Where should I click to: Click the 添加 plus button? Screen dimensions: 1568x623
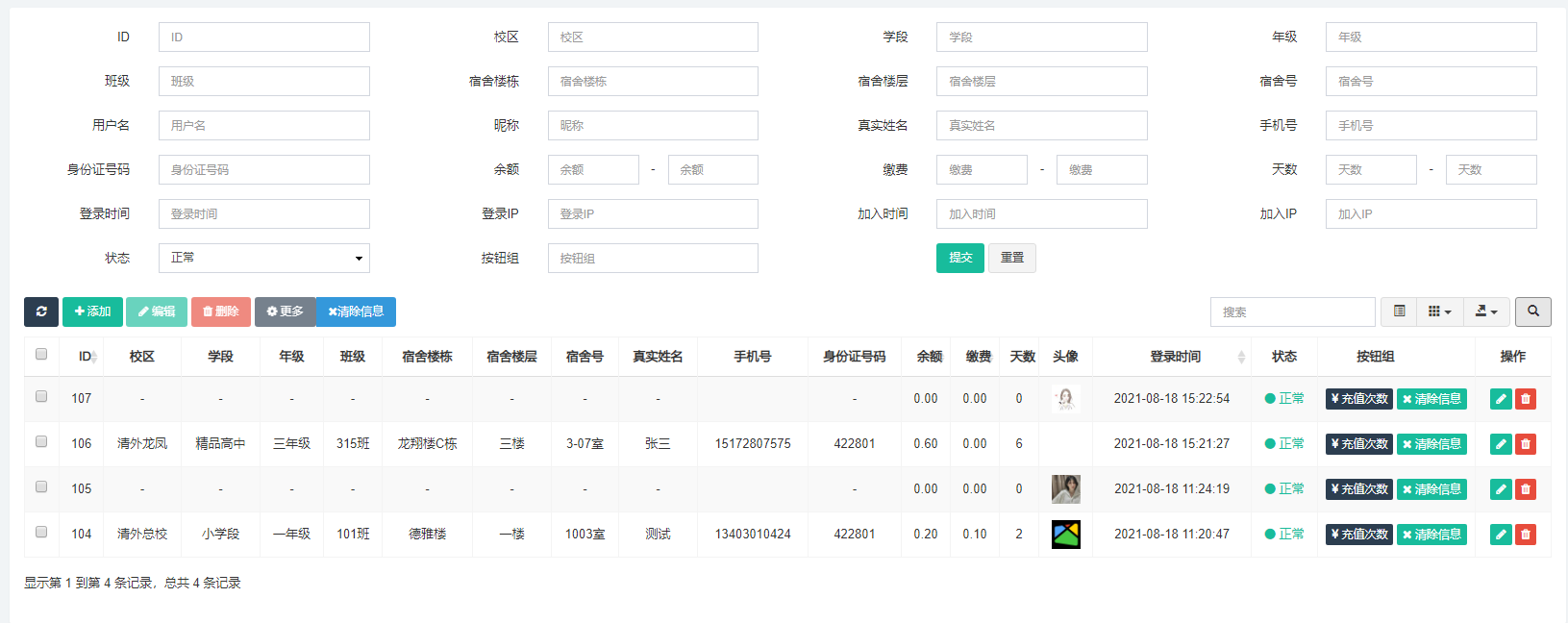pos(92,311)
